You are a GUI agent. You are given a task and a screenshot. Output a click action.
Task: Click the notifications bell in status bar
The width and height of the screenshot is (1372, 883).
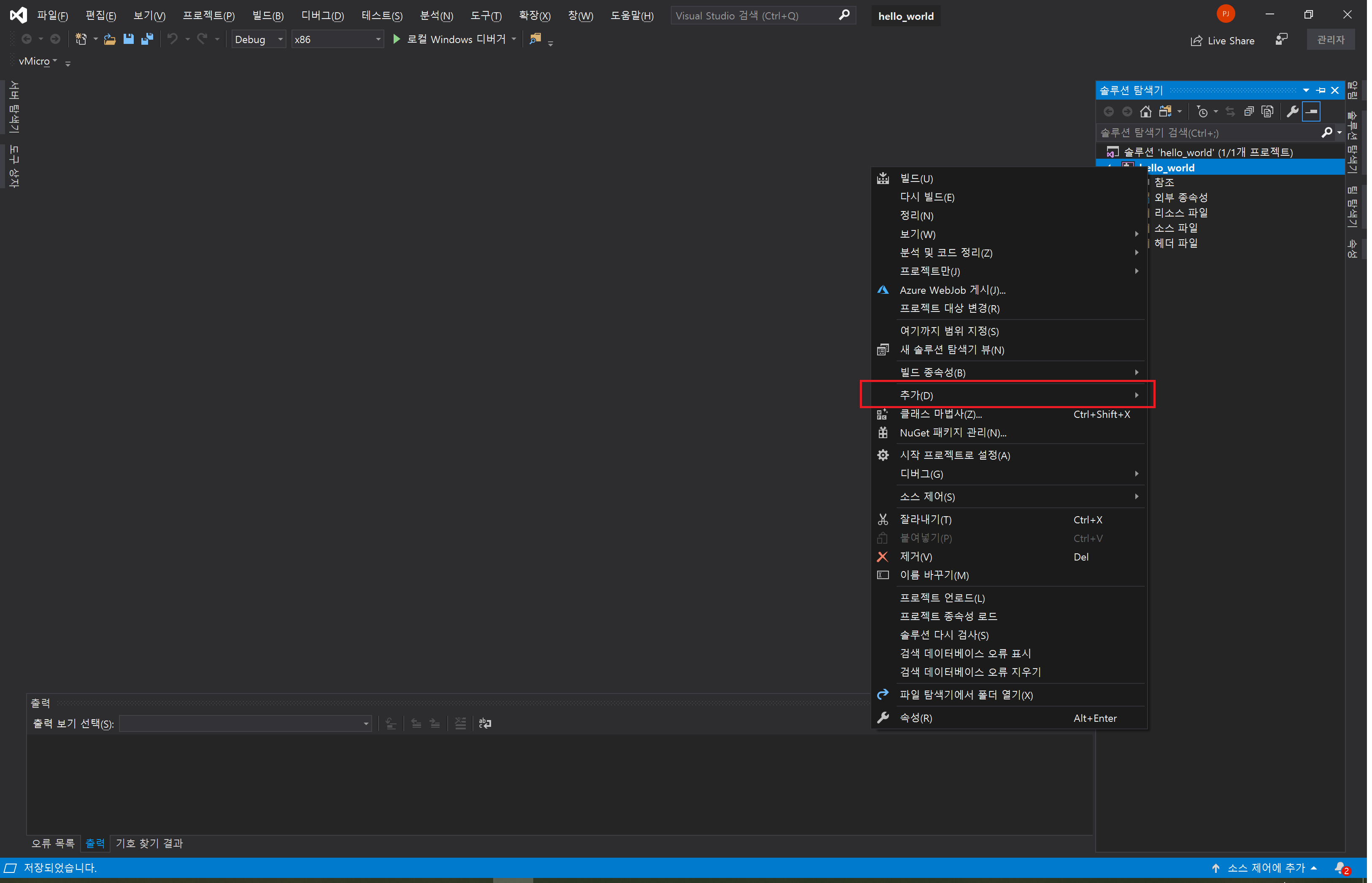tap(1340, 867)
